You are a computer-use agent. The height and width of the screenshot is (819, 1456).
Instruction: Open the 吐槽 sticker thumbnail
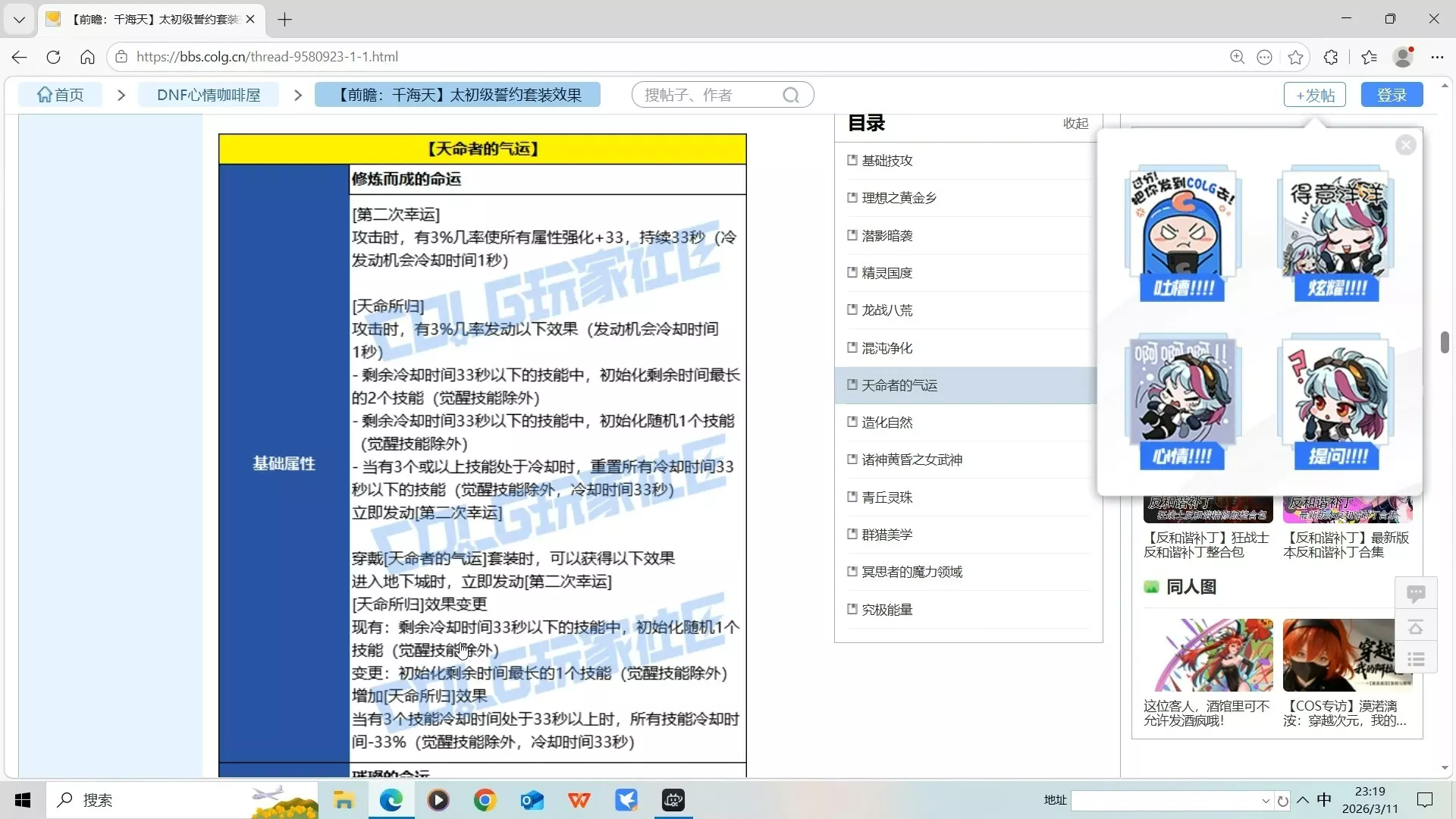(1182, 234)
